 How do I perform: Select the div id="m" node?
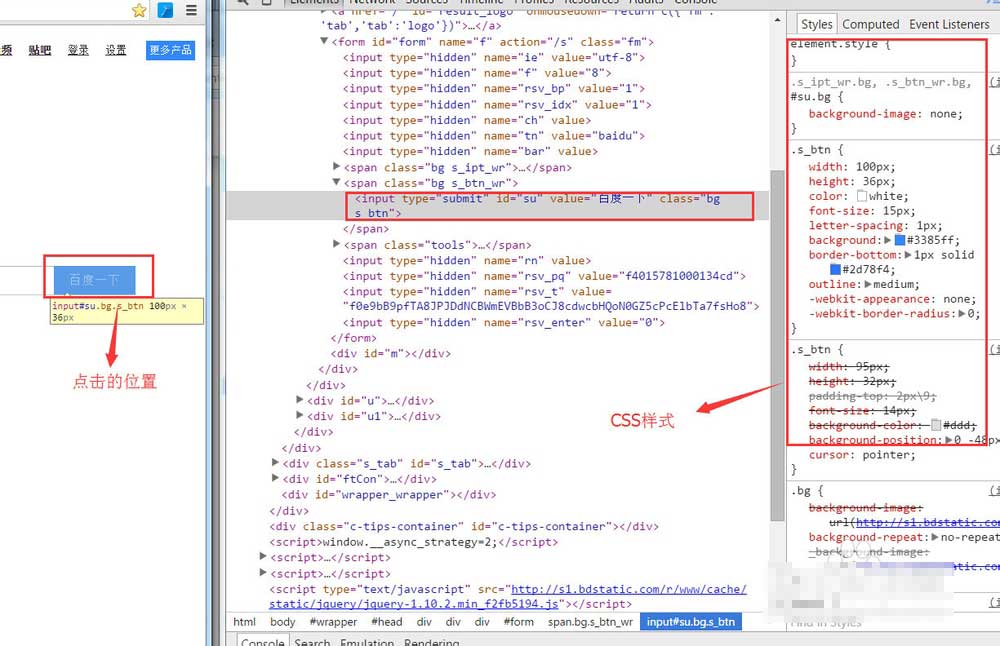(391, 353)
